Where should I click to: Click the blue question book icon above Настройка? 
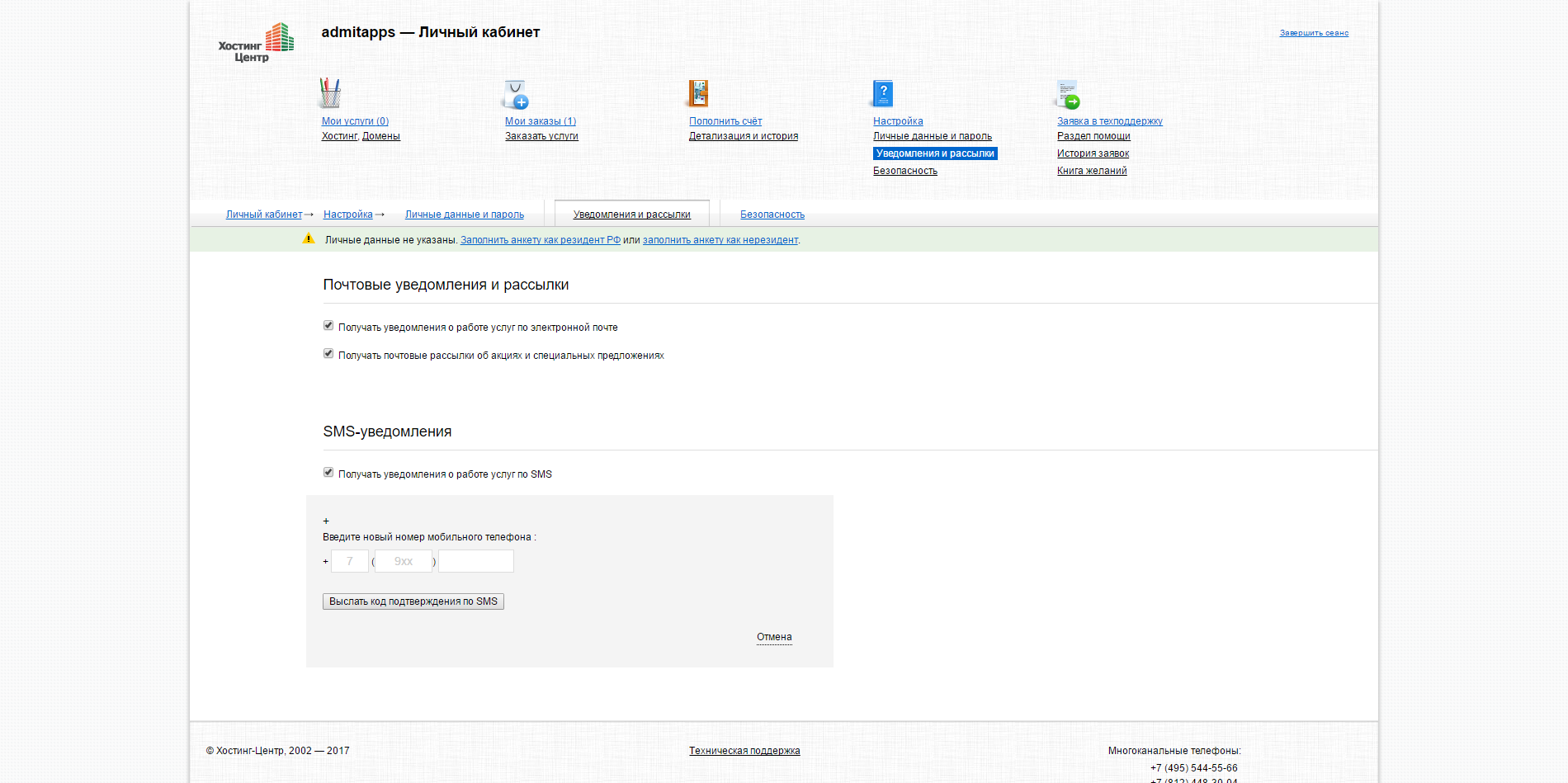coord(882,93)
